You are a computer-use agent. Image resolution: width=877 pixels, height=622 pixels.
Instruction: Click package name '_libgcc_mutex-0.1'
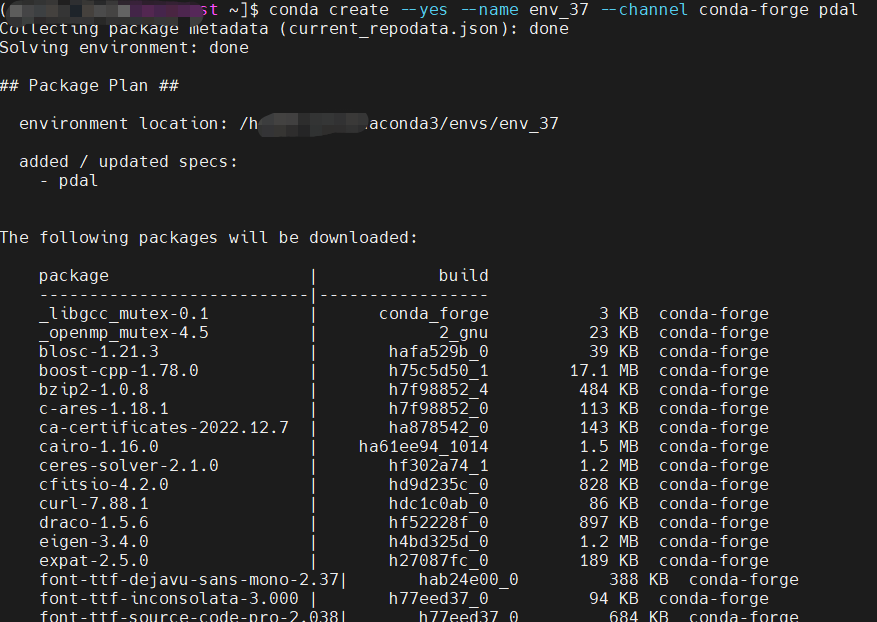click(123, 314)
